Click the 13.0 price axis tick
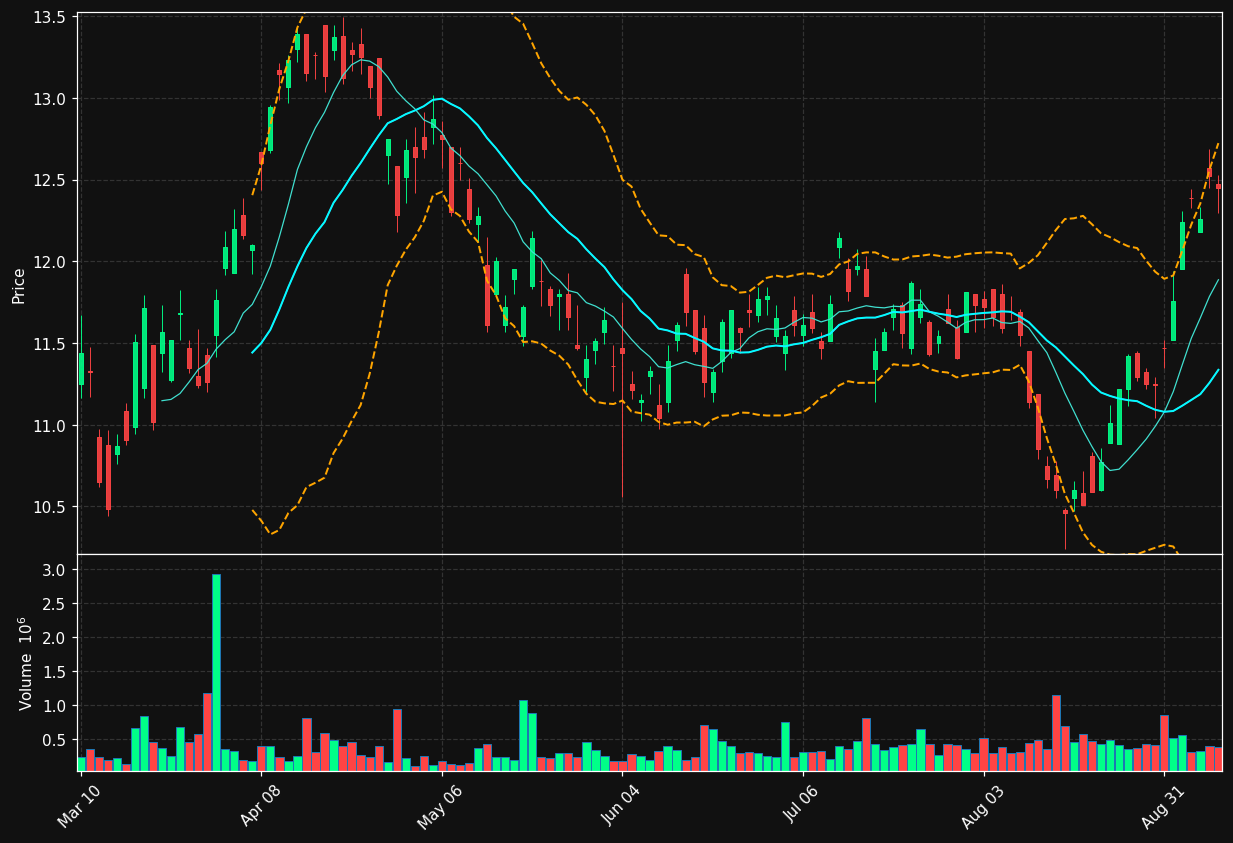The image size is (1233, 843). (49, 99)
